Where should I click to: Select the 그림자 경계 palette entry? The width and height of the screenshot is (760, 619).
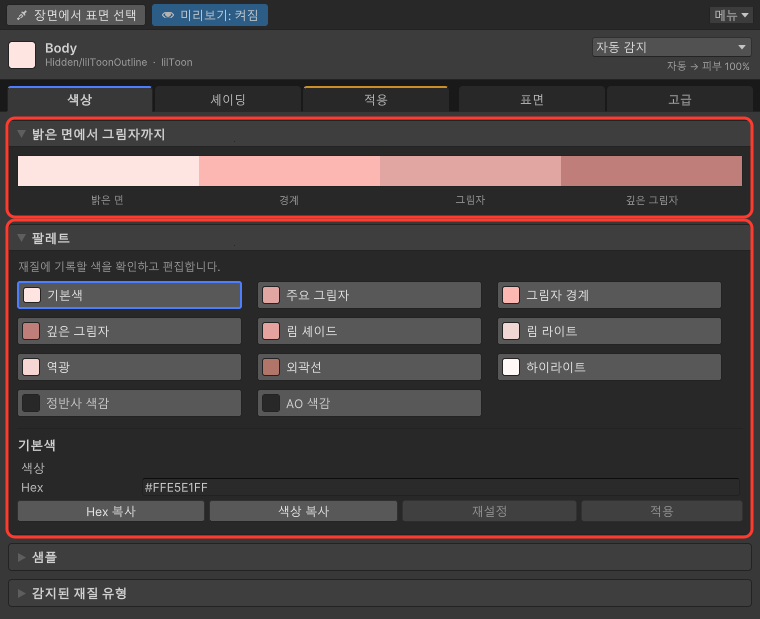[x=609, y=295]
